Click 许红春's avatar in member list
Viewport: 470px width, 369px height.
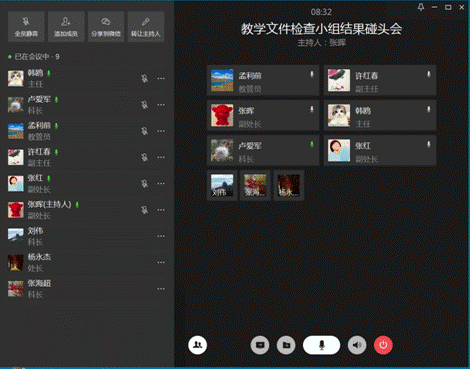tap(16, 157)
